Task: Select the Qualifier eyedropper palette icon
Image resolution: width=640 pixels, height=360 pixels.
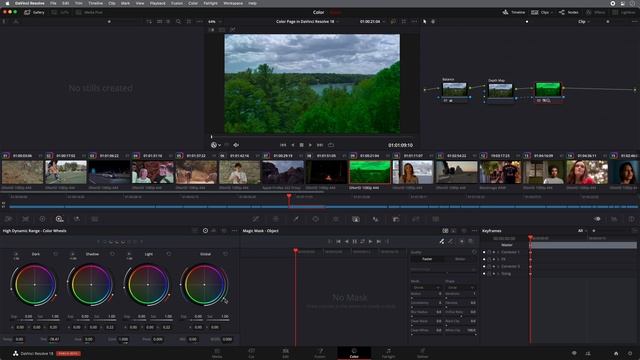Action: 296,219
